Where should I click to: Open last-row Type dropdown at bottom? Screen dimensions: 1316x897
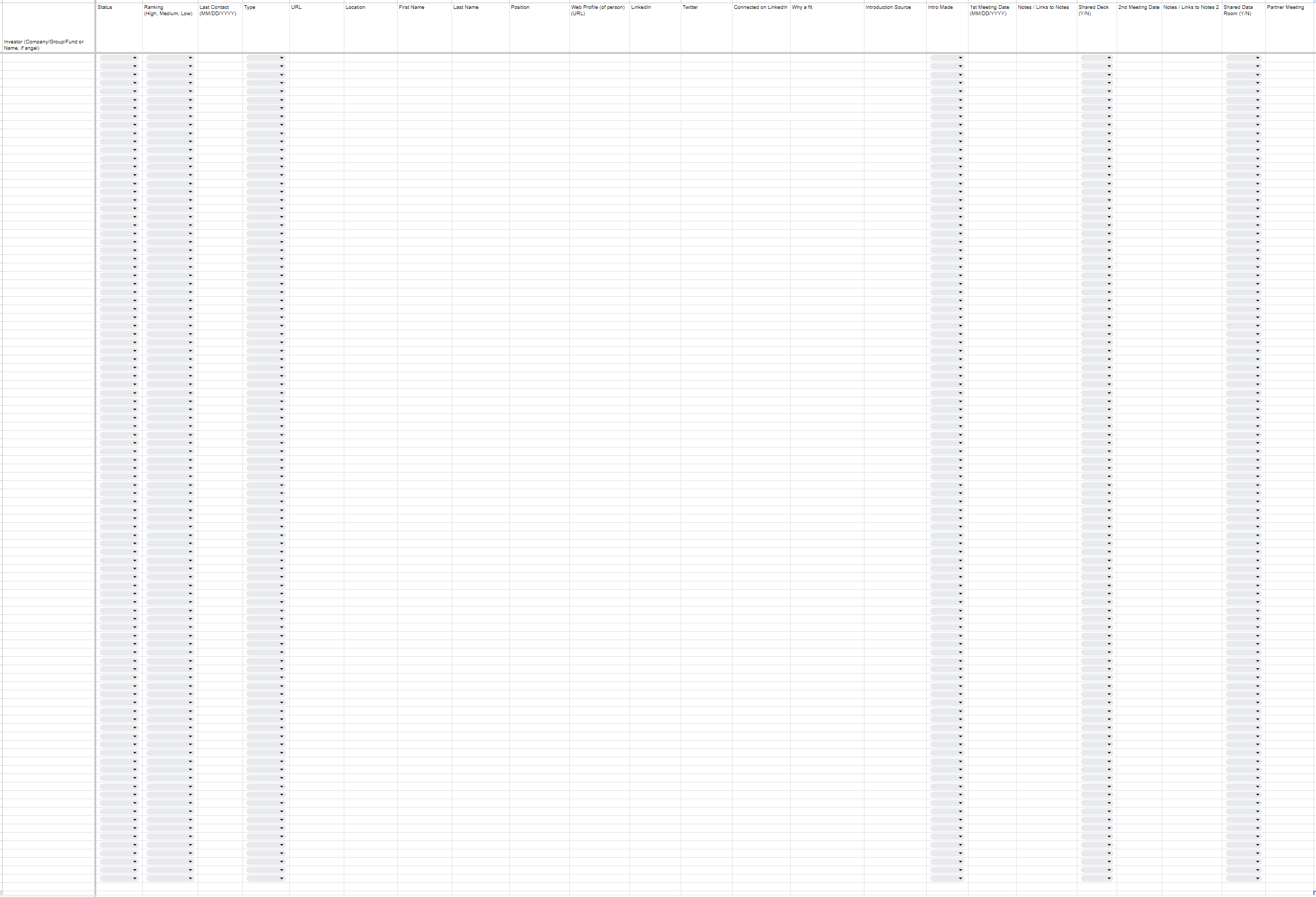point(266,878)
